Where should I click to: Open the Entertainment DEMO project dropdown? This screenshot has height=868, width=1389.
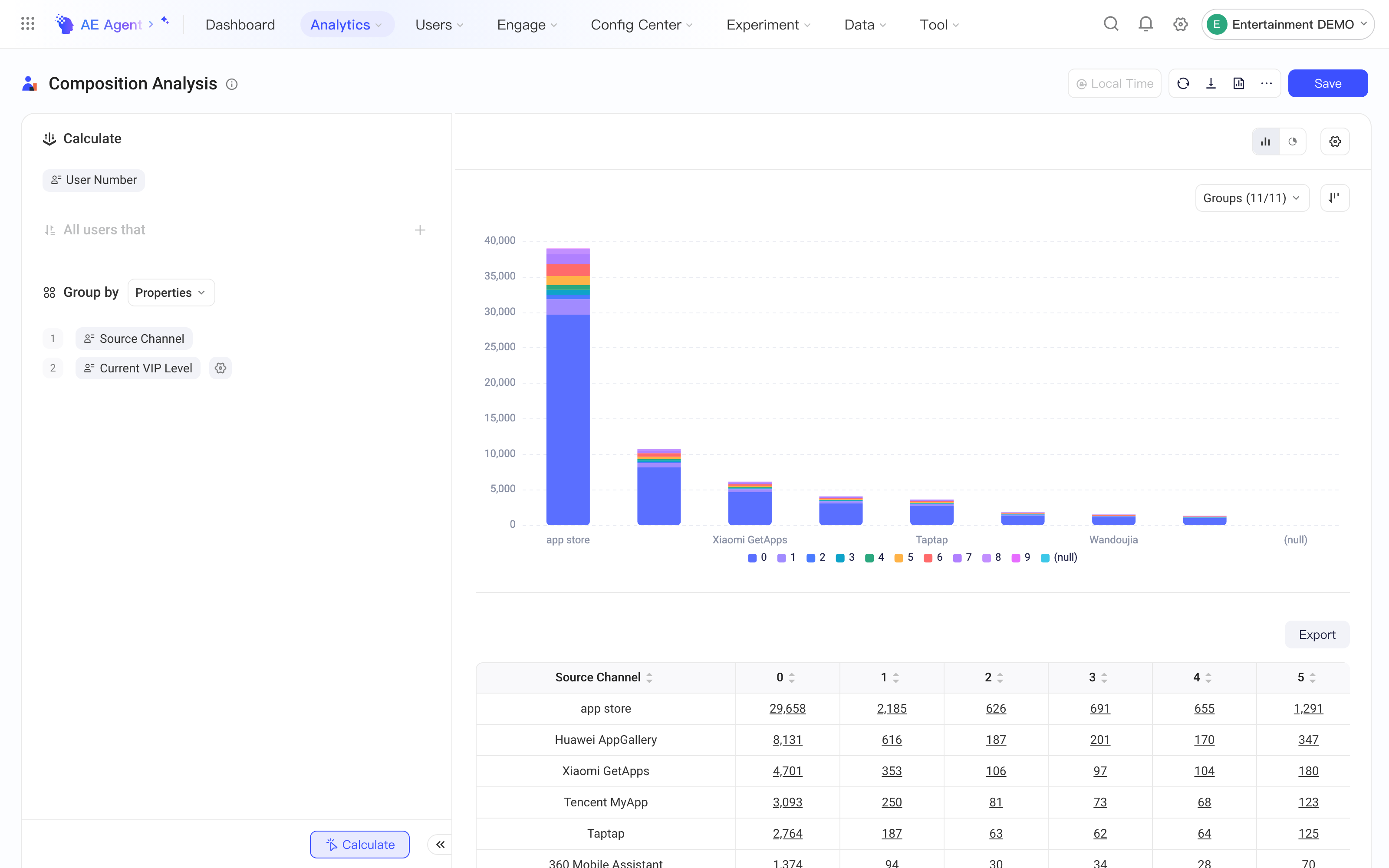[1287, 24]
